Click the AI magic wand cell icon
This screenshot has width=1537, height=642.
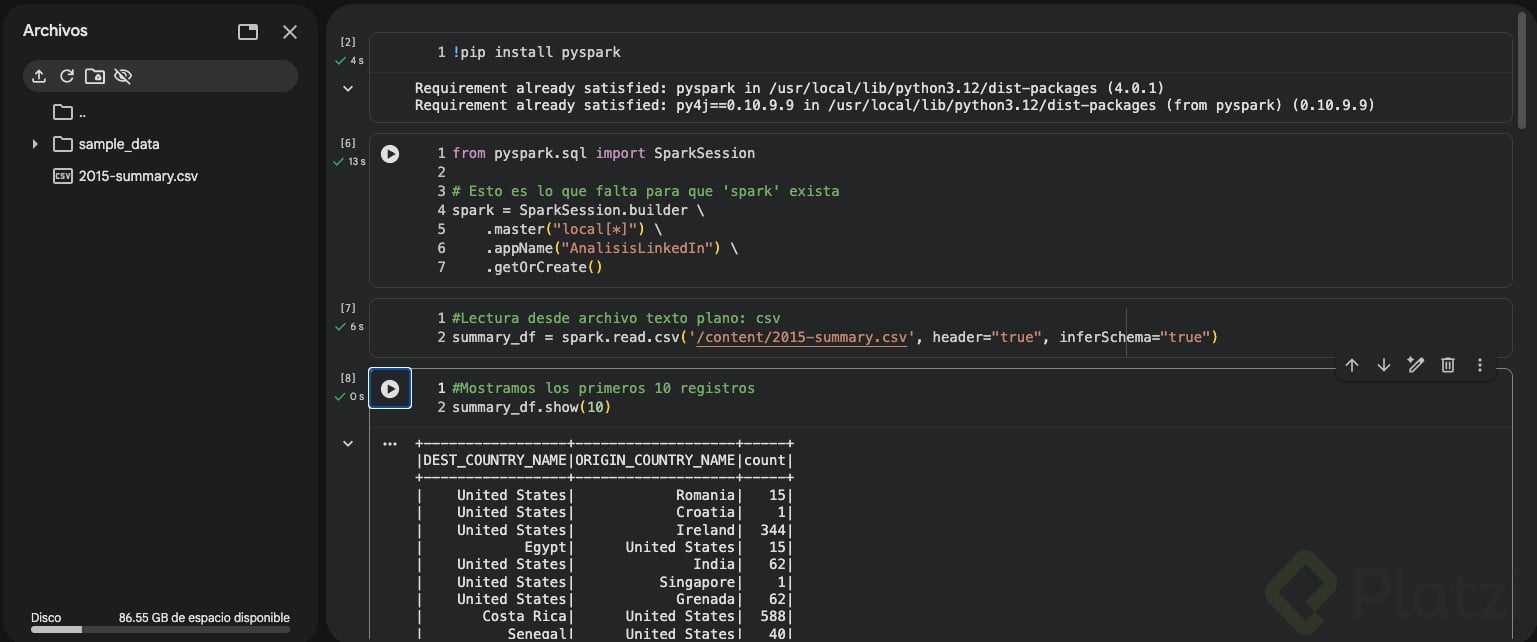[x=1416, y=365]
